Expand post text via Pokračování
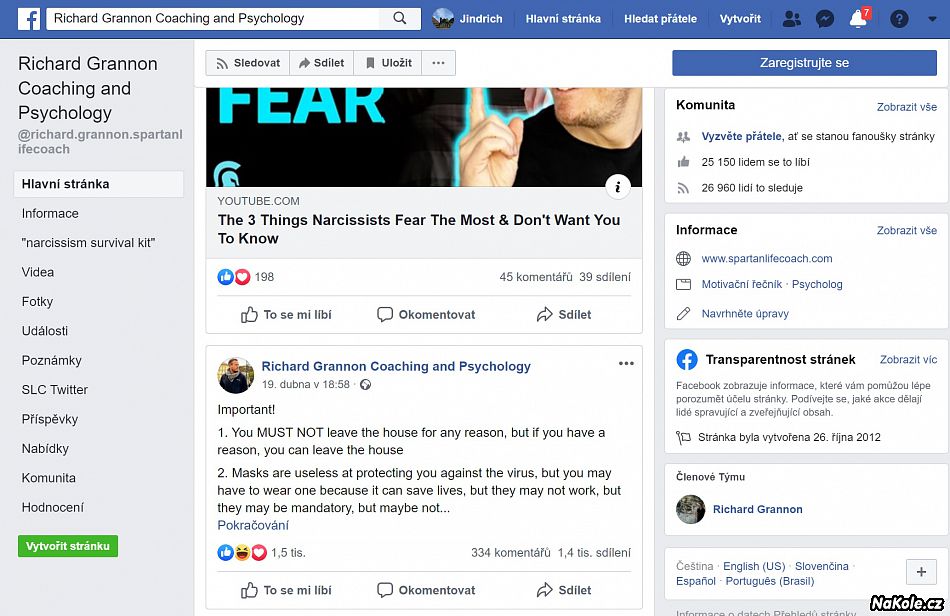This screenshot has width=950, height=616. coord(253,525)
